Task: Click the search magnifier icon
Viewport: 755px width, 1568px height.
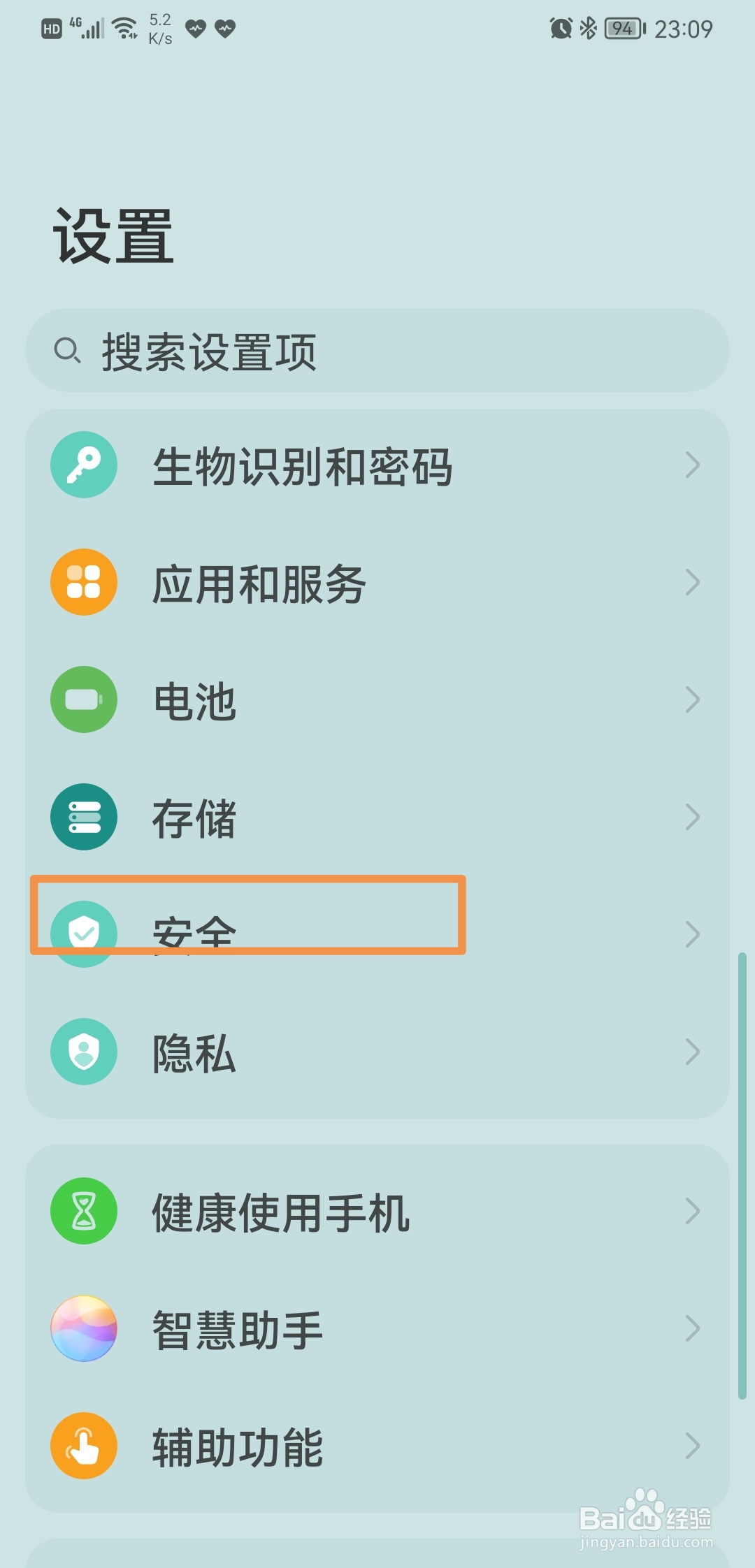Action: click(67, 351)
